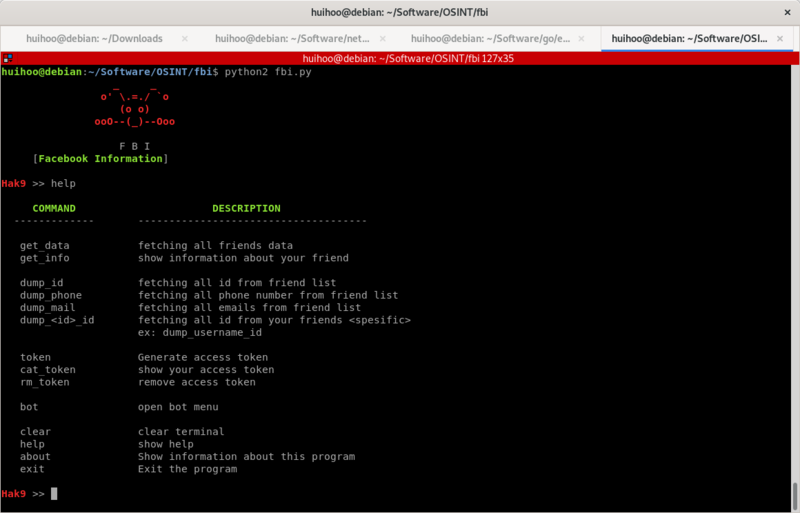
Task: Click the get_data command in help list
Action: point(44,245)
